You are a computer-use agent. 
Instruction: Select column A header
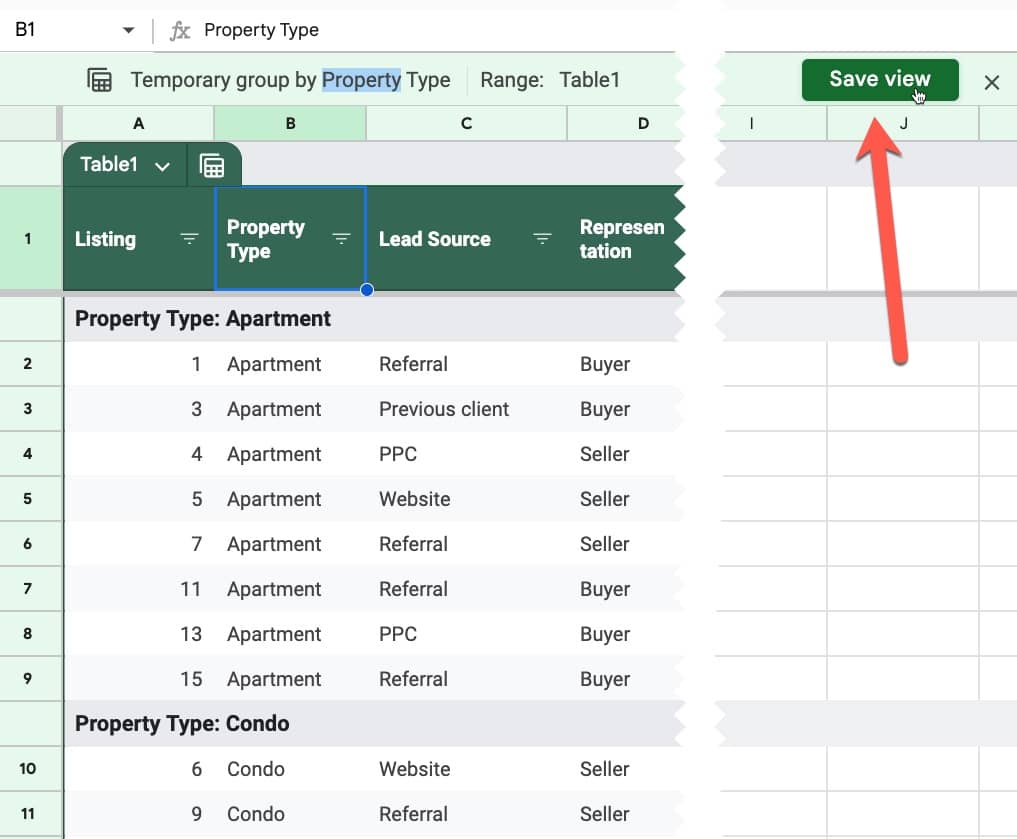138,123
